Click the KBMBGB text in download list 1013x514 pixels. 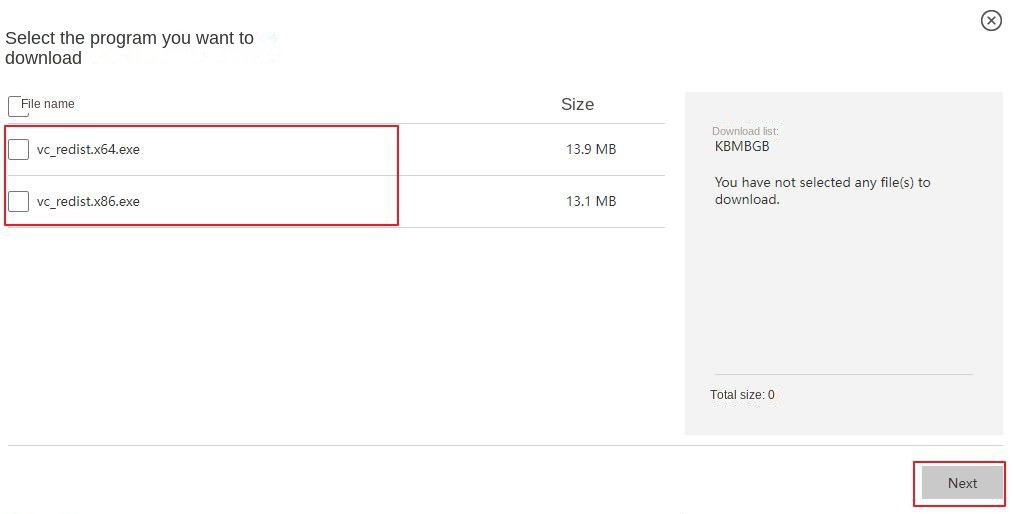pos(742,146)
